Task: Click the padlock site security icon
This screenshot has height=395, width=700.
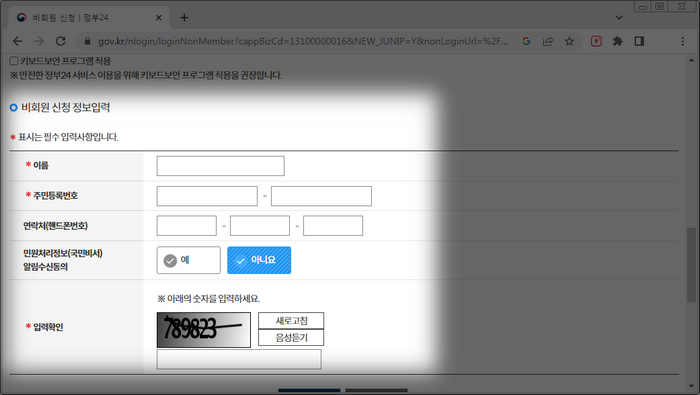Action: [x=88, y=42]
